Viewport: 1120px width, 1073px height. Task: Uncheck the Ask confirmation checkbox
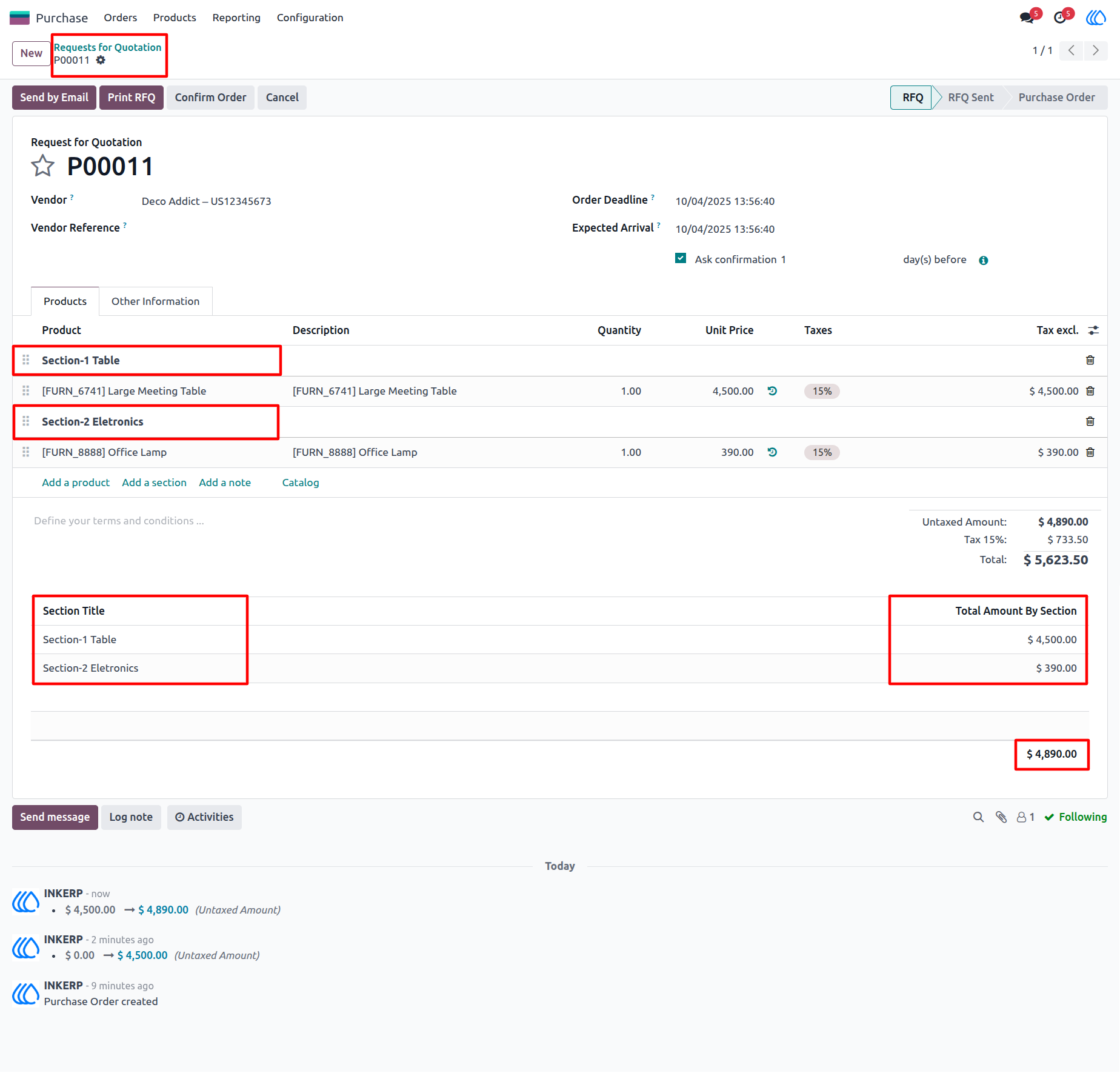coord(681,258)
